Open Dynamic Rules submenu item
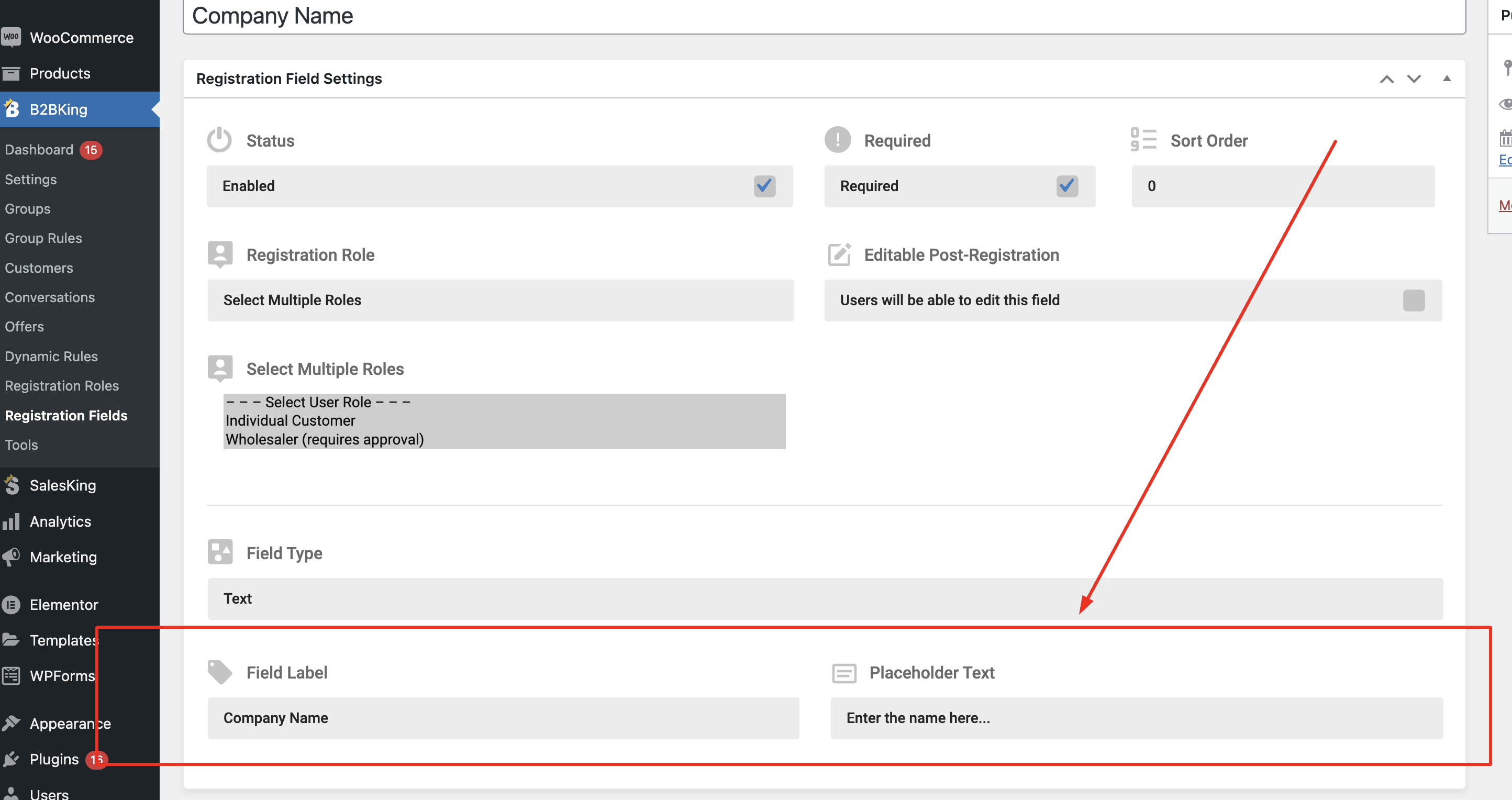Viewport: 1512px width, 800px height. 51,356
